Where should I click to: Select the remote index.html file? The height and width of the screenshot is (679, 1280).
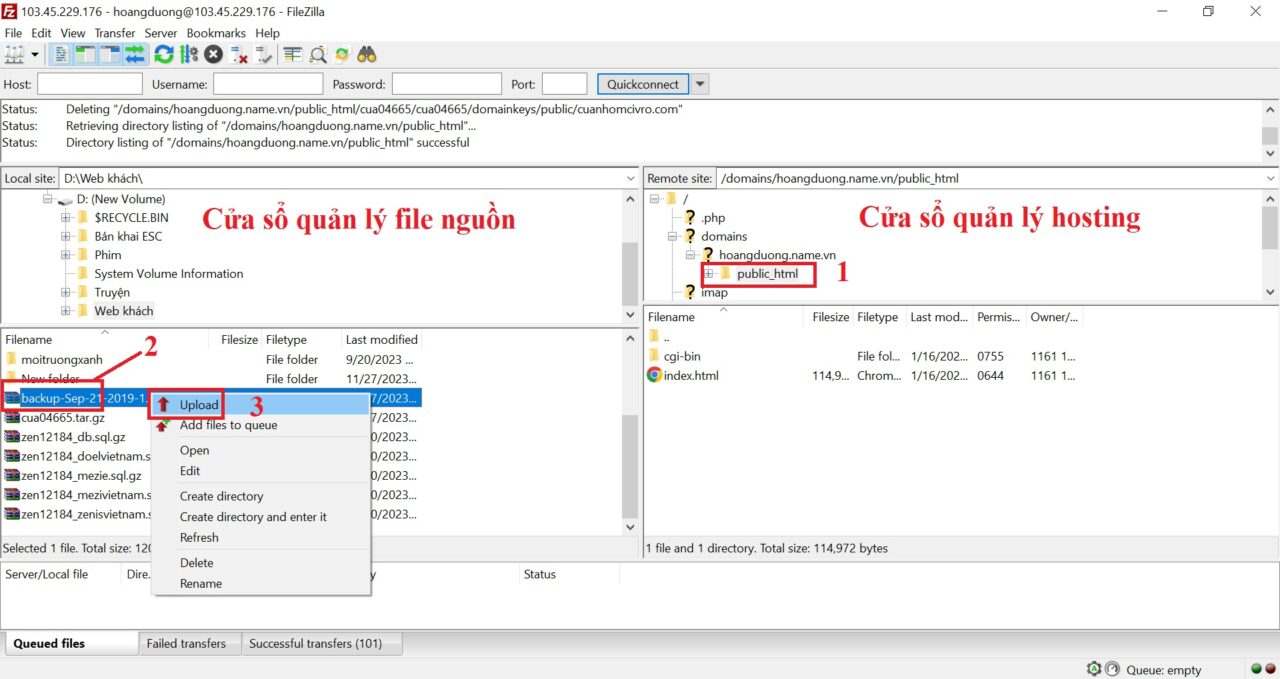(x=691, y=375)
